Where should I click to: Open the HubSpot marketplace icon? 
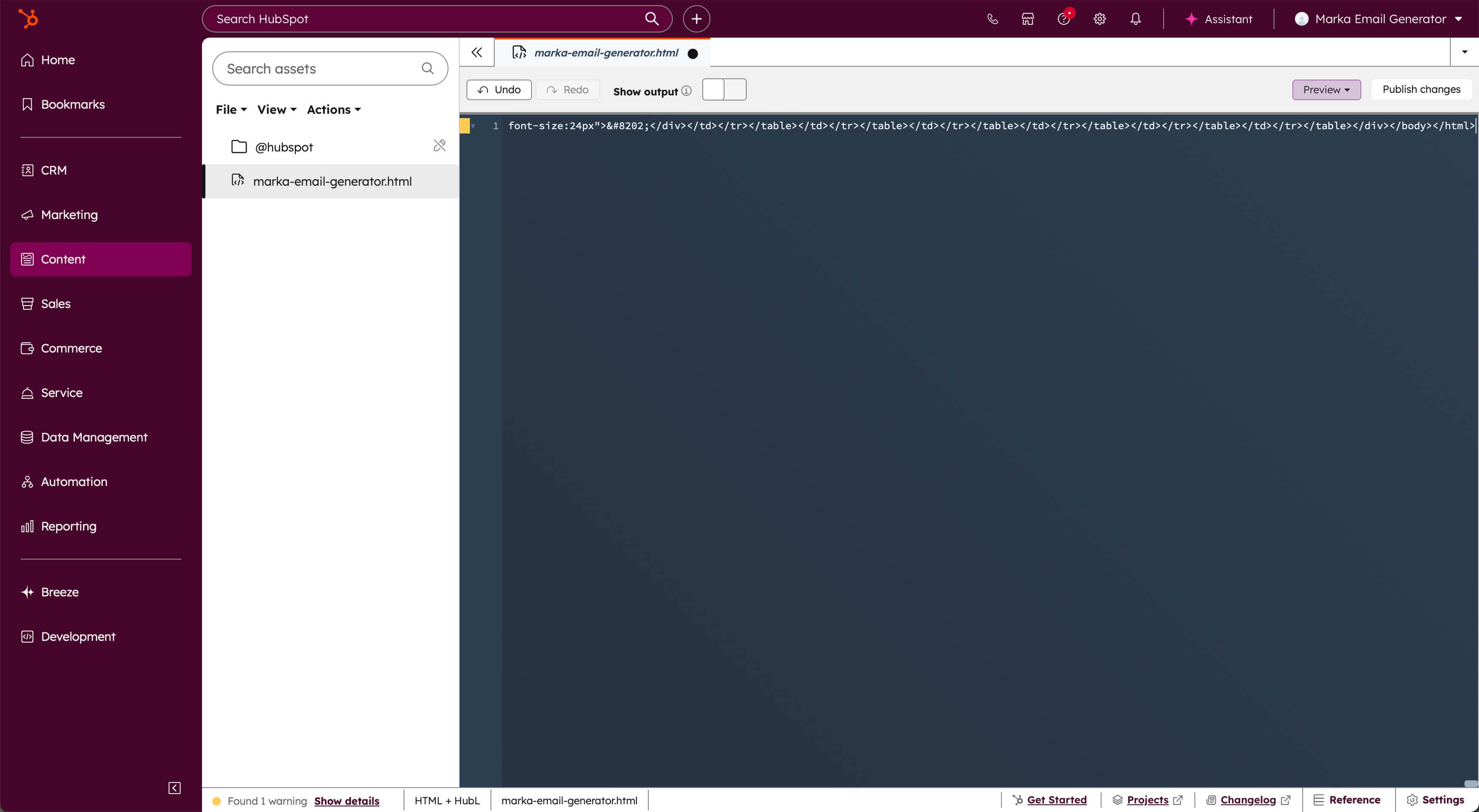[1027, 18]
